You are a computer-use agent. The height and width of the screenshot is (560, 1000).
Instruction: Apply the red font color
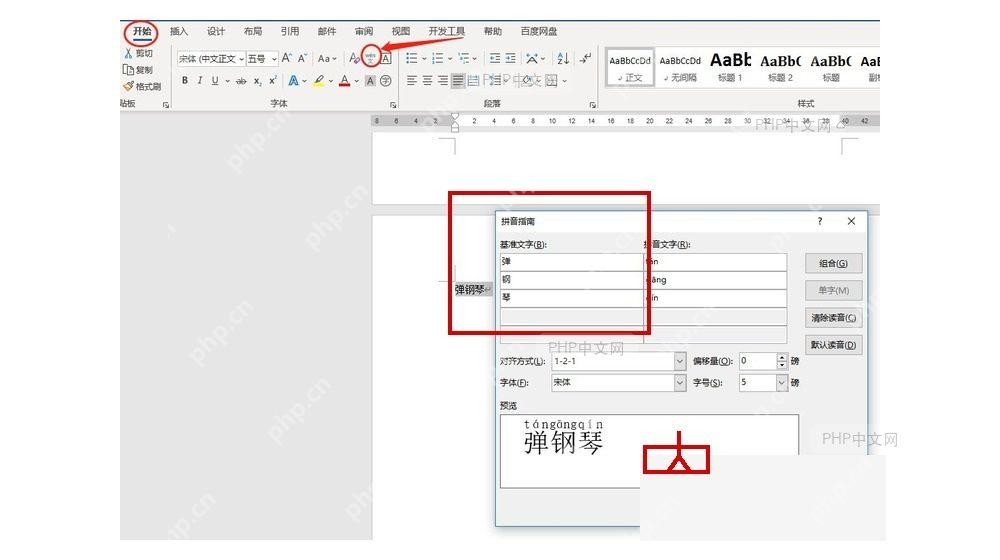(344, 80)
